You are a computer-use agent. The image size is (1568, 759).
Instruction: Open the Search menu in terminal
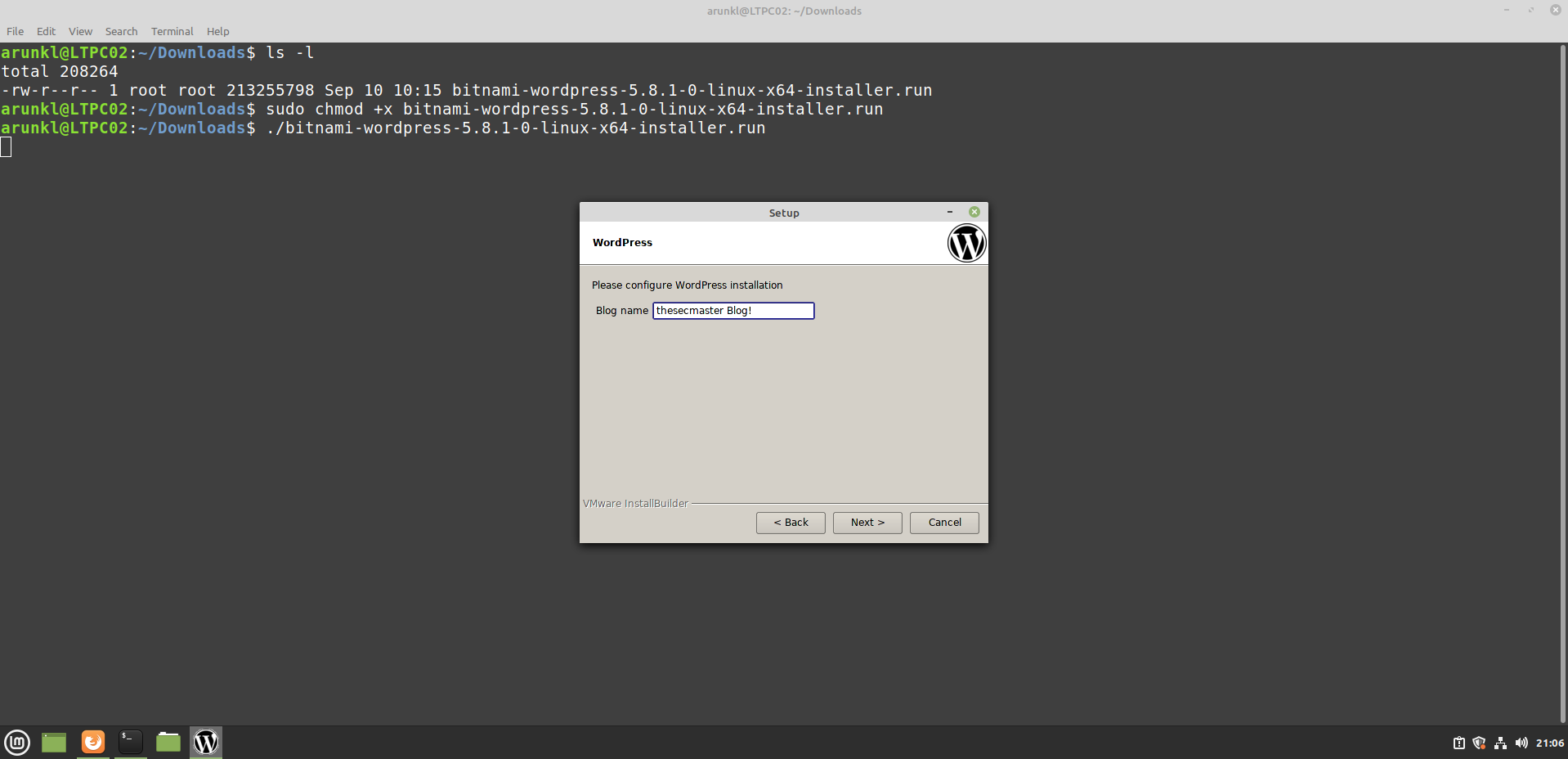pos(121,31)
